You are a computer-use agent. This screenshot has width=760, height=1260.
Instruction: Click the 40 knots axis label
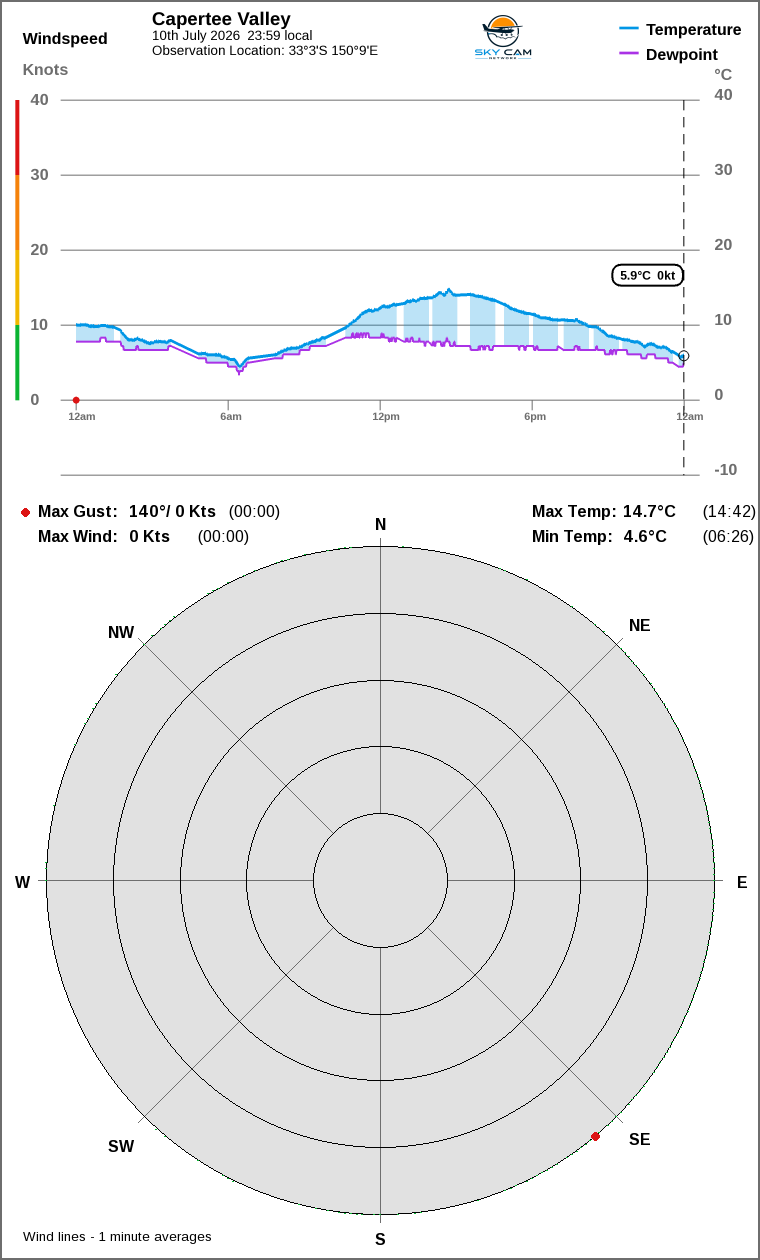40,100
